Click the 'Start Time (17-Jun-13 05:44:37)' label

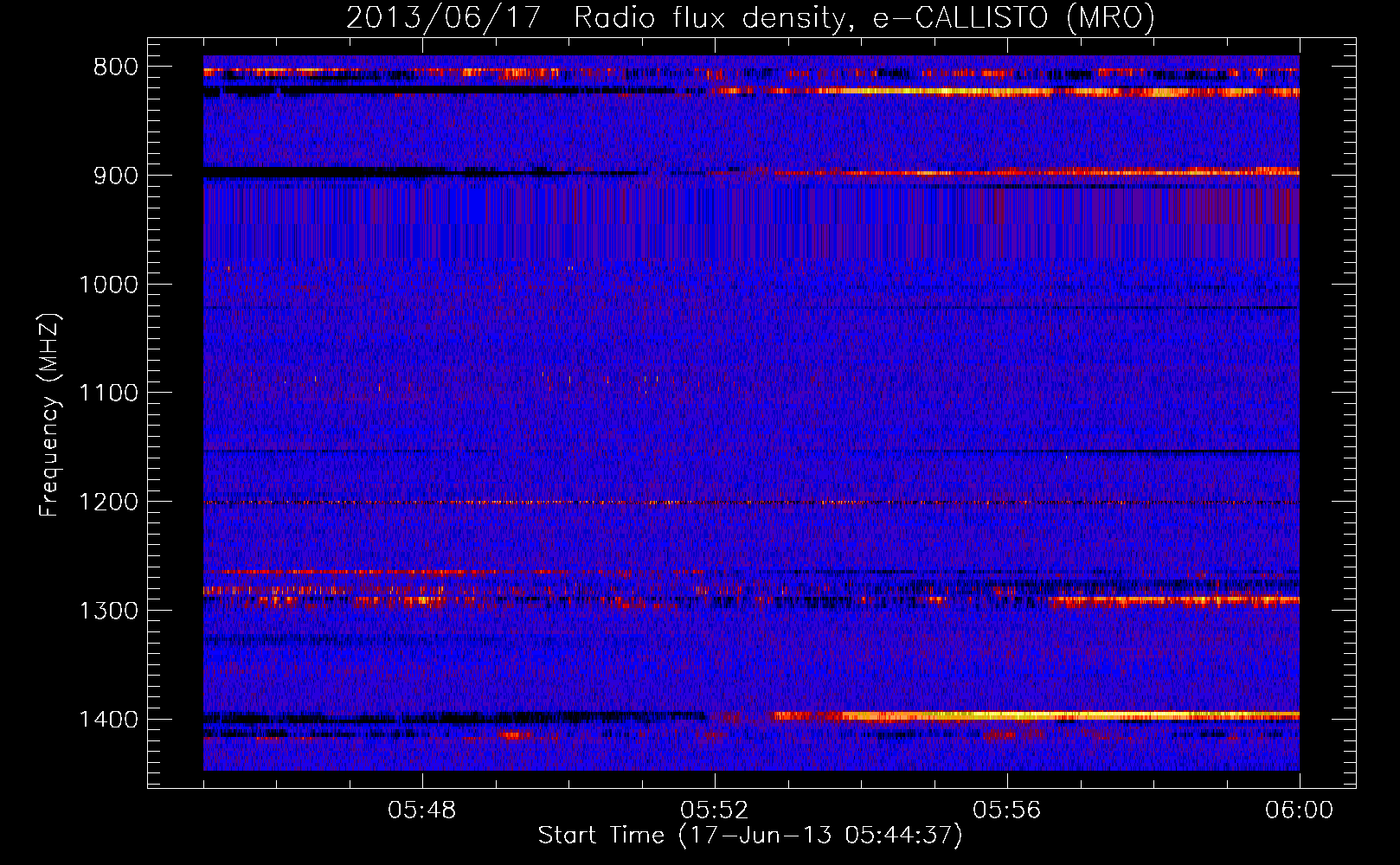tap(750, 836)
